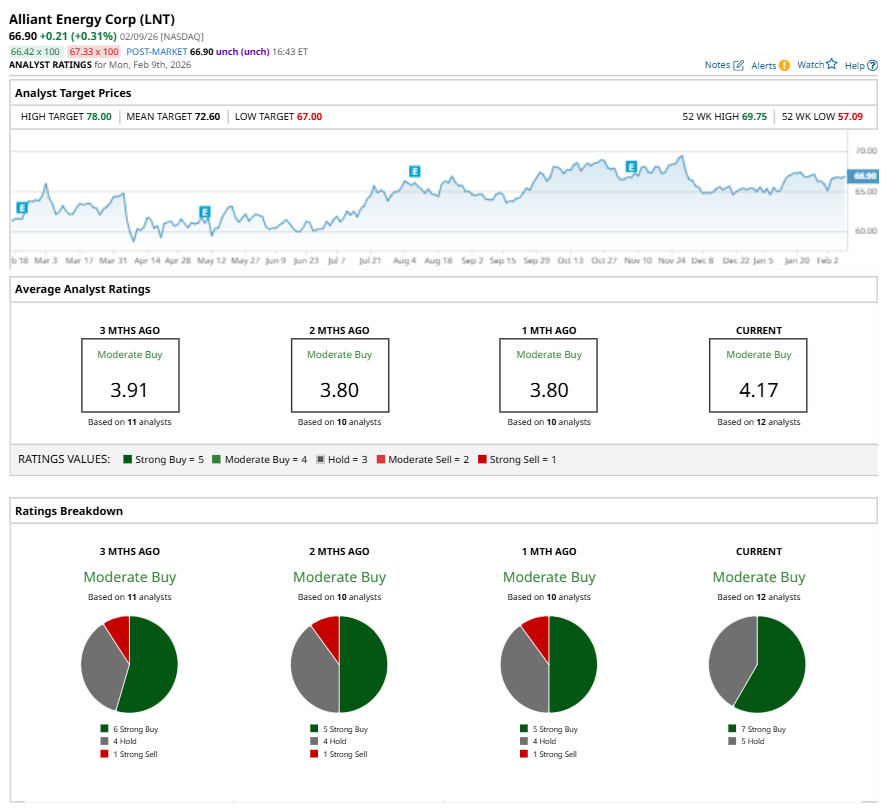Click the dark green Strong Buy = 5 swatch
Image resolution: width=893 pixels, height=812 pixels.
(128, 459)
